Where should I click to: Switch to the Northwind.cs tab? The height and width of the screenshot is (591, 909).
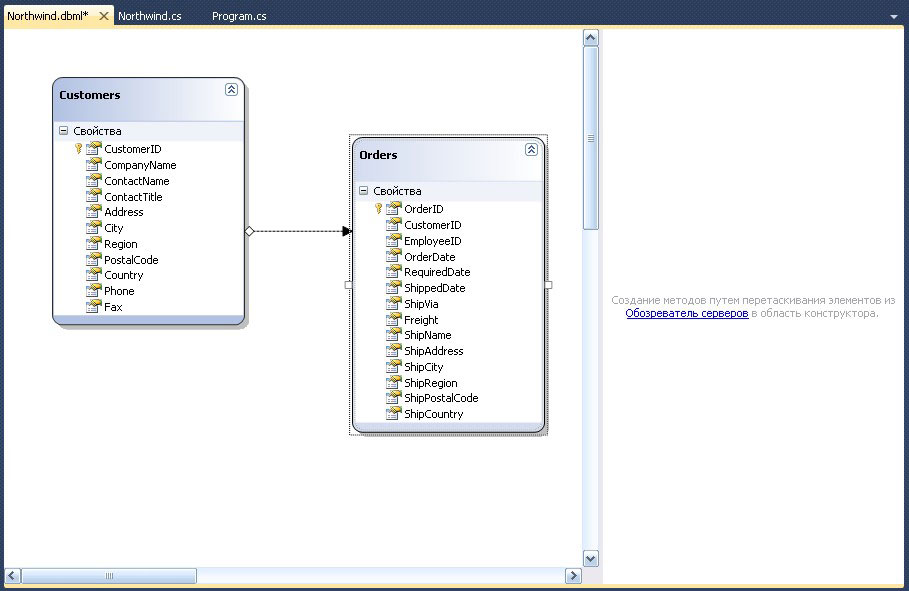coord(150,16)
